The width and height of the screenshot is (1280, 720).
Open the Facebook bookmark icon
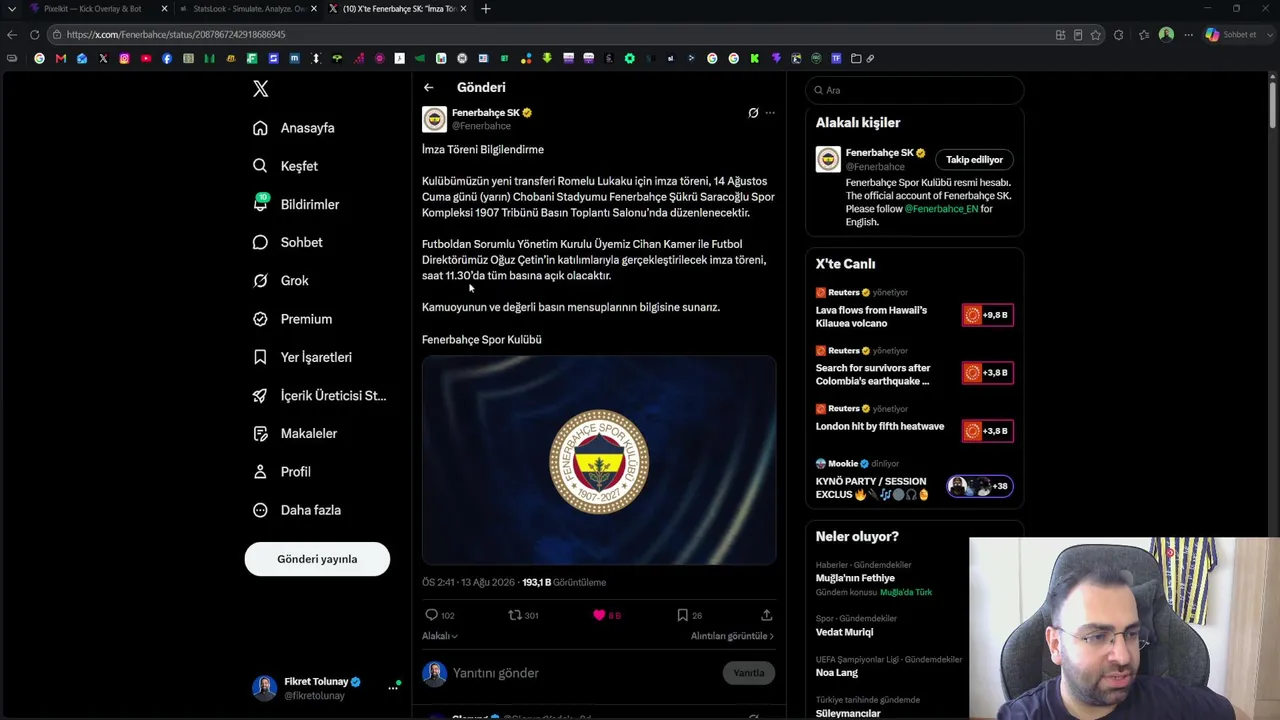point(167,59)
